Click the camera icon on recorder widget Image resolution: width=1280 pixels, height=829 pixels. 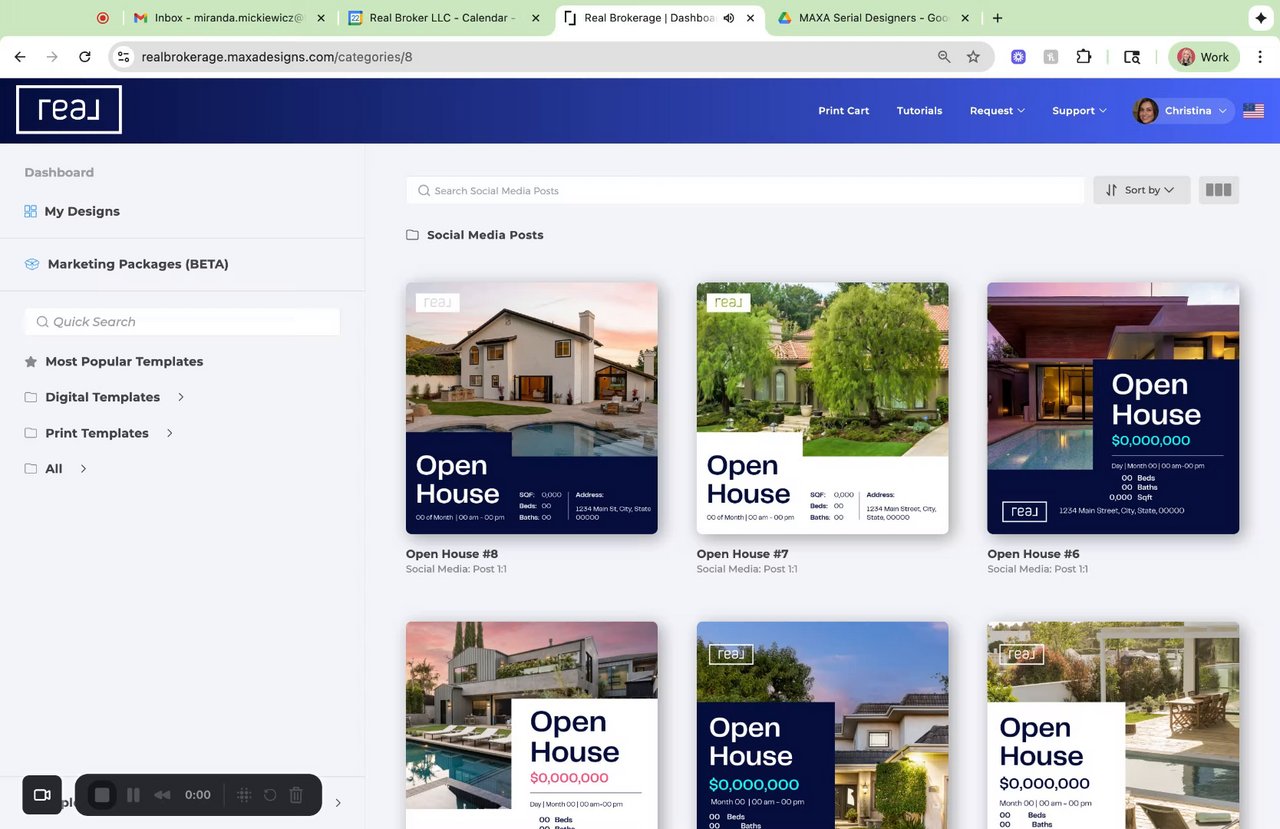(x=42, y=795)
